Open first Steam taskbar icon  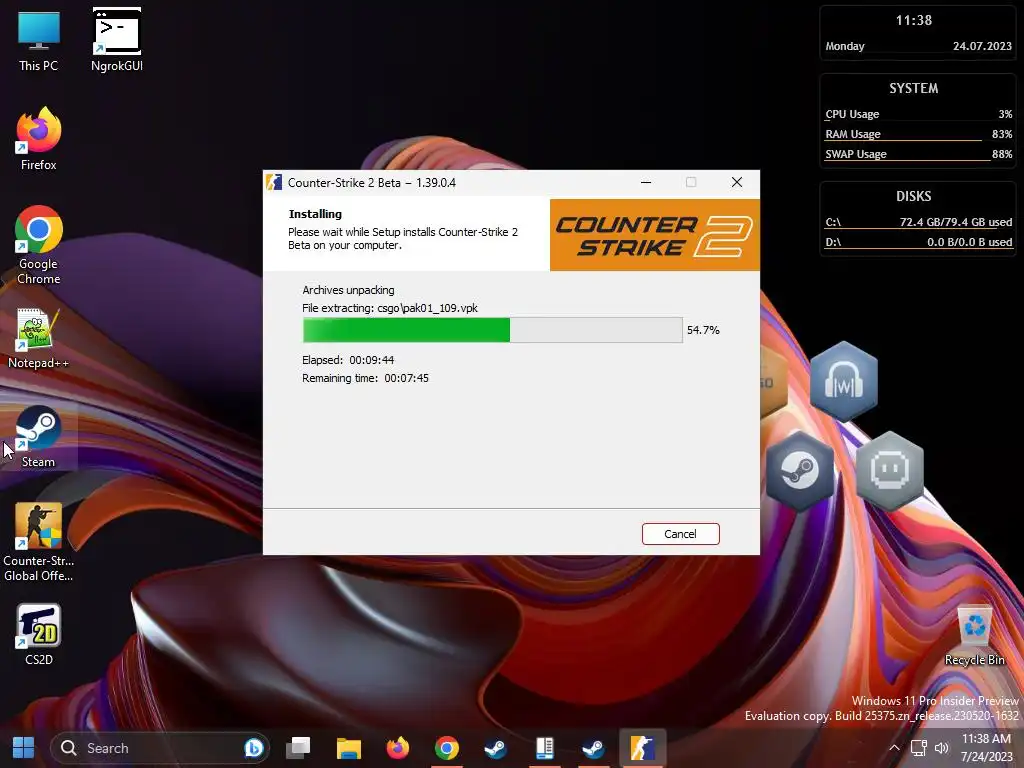click(496, 748)
